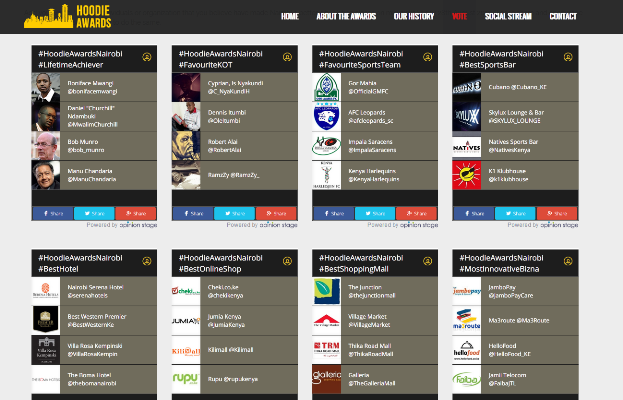
Task: Vote for Boniface Mwangi
Action: click(x=94, y=87)
